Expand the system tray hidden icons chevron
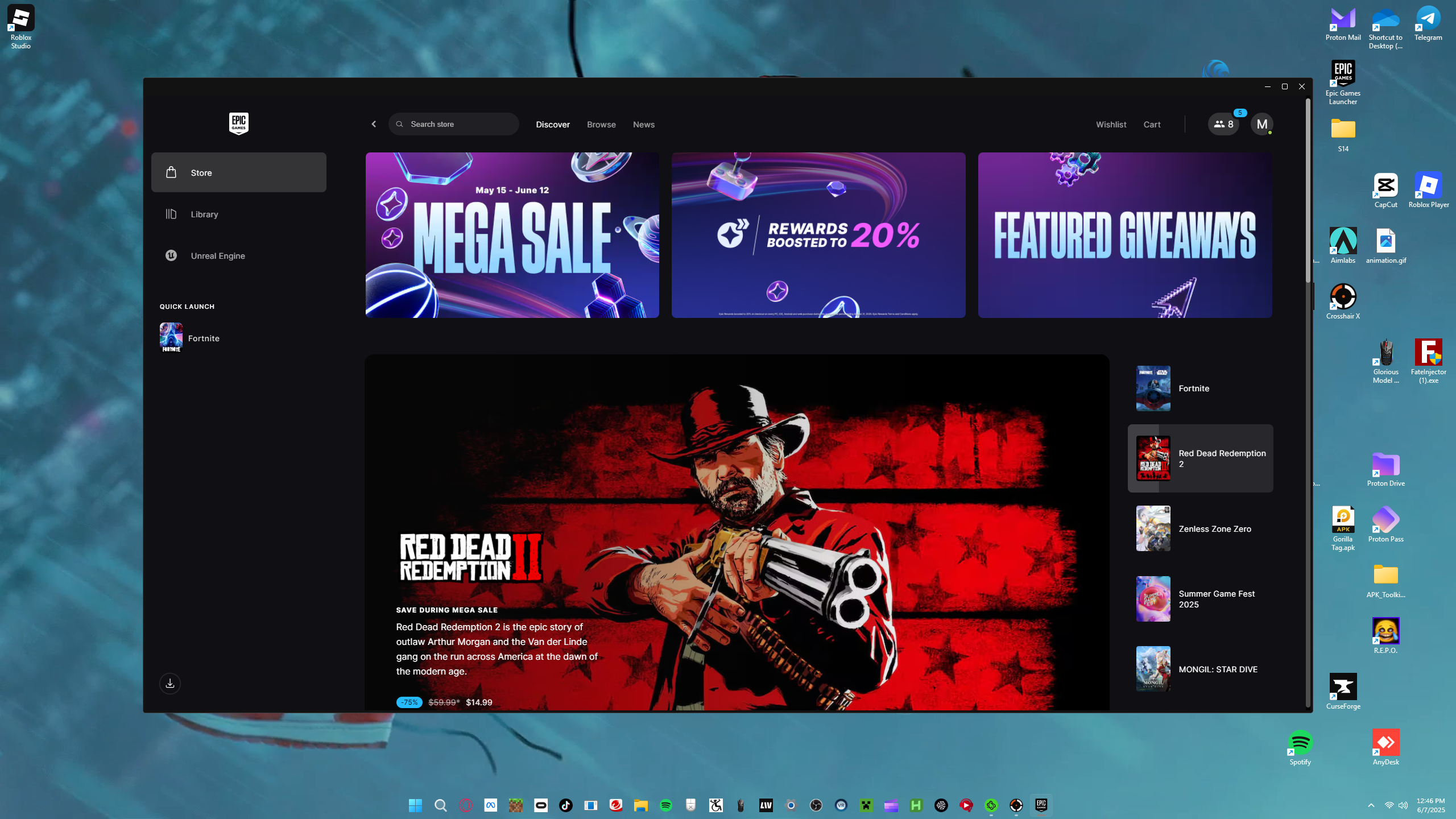1456x819 pixels. tap(1371, 805)
